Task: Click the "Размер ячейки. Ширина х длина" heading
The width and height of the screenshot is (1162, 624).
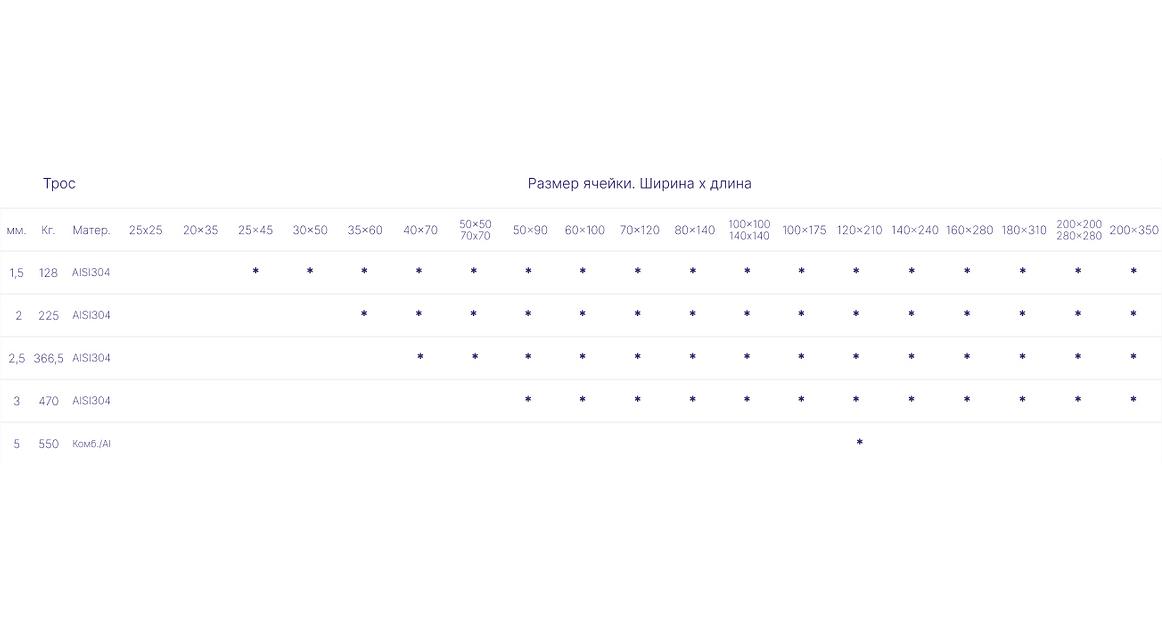Action: point(639,183)
